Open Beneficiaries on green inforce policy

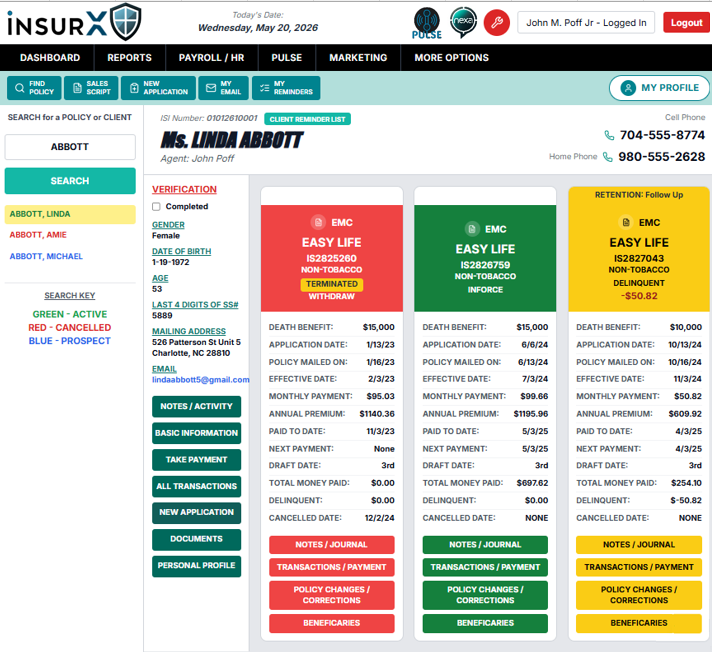[485, 623]
